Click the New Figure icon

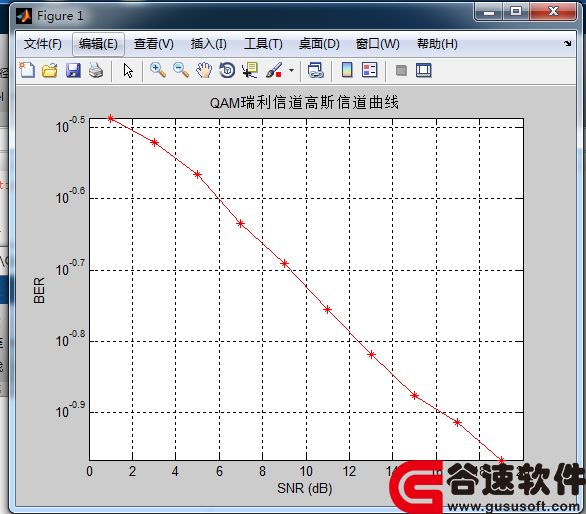[27, 70]
